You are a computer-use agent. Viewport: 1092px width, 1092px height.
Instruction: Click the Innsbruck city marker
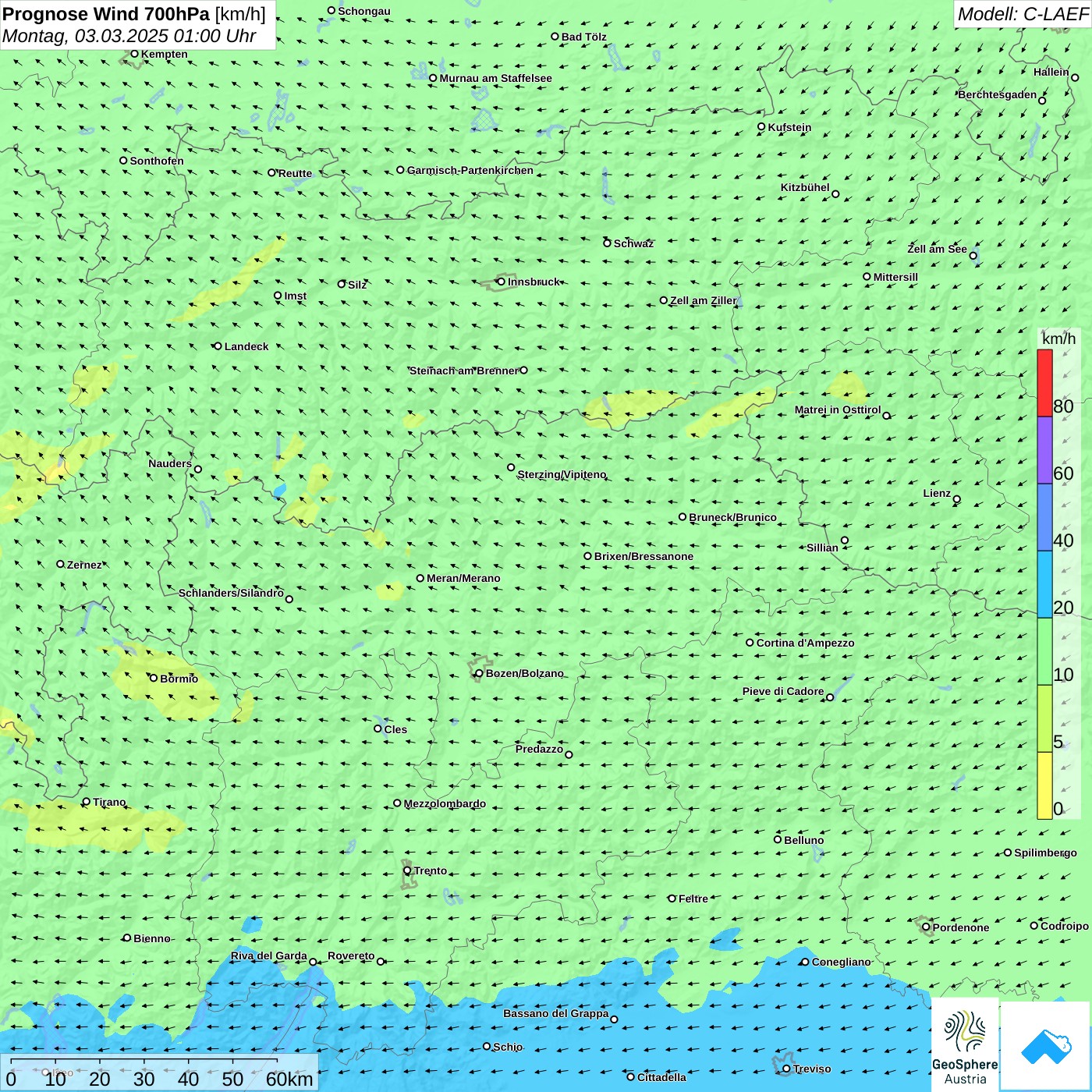(501, 282)
